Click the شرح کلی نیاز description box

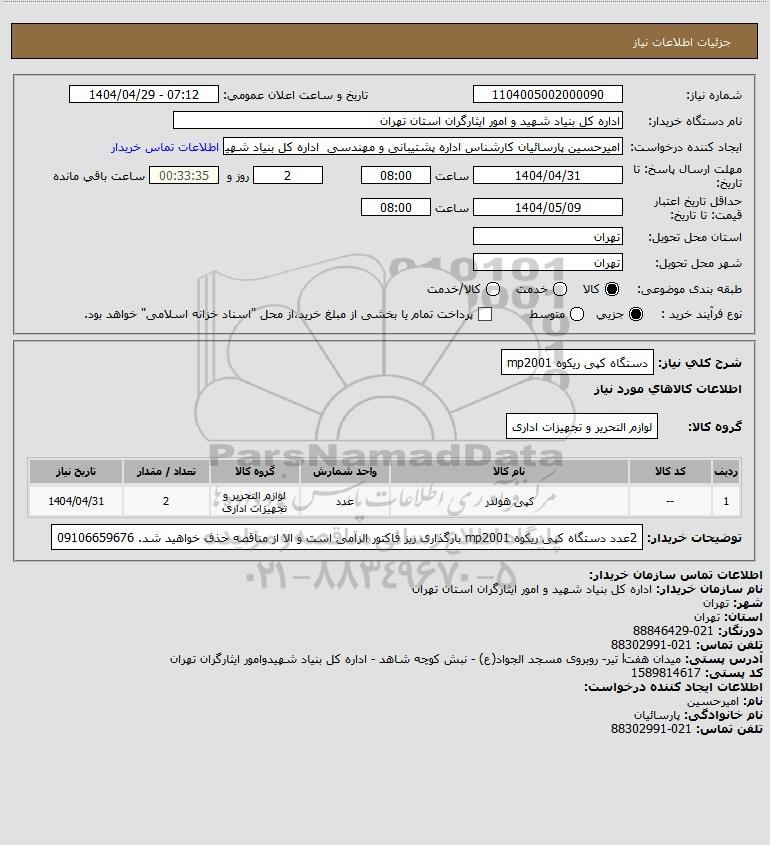(577, 363)
